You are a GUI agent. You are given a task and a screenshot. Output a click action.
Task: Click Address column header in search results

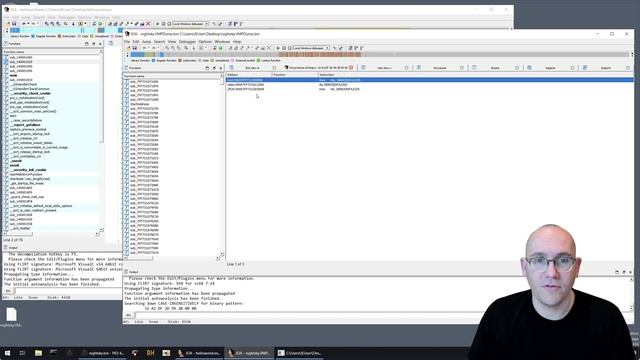(249, 75)
